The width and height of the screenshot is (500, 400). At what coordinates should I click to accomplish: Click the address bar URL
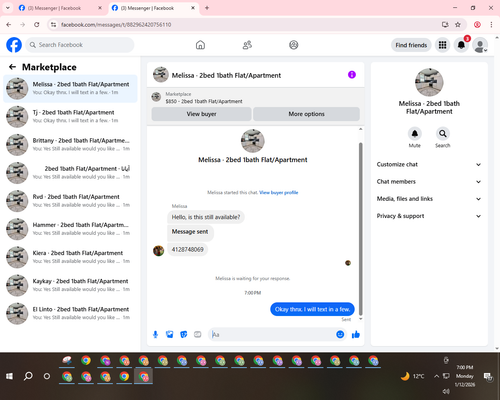[x=116, y=25]
